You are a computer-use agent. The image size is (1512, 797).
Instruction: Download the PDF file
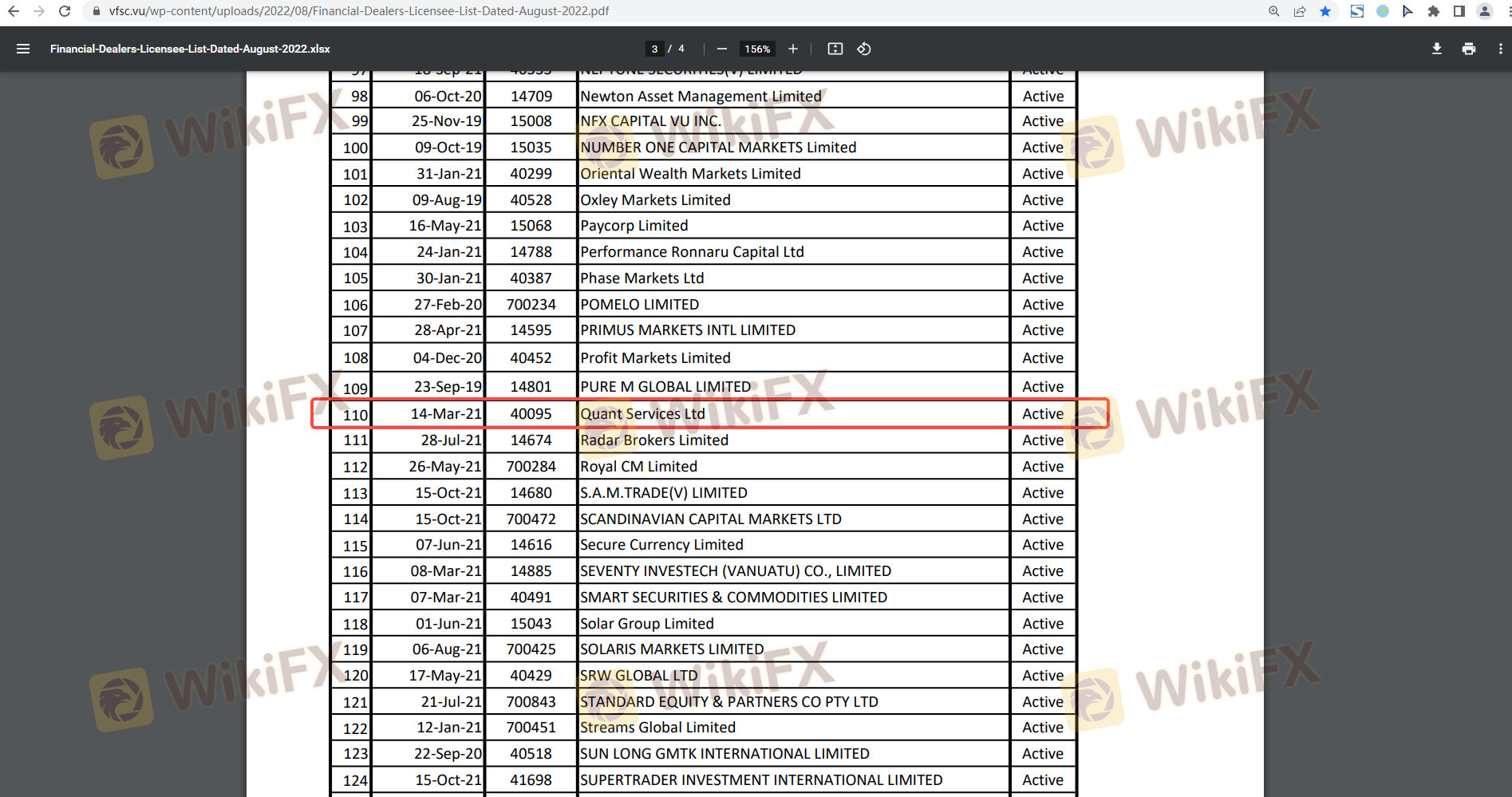click(x=1436, y=49)
